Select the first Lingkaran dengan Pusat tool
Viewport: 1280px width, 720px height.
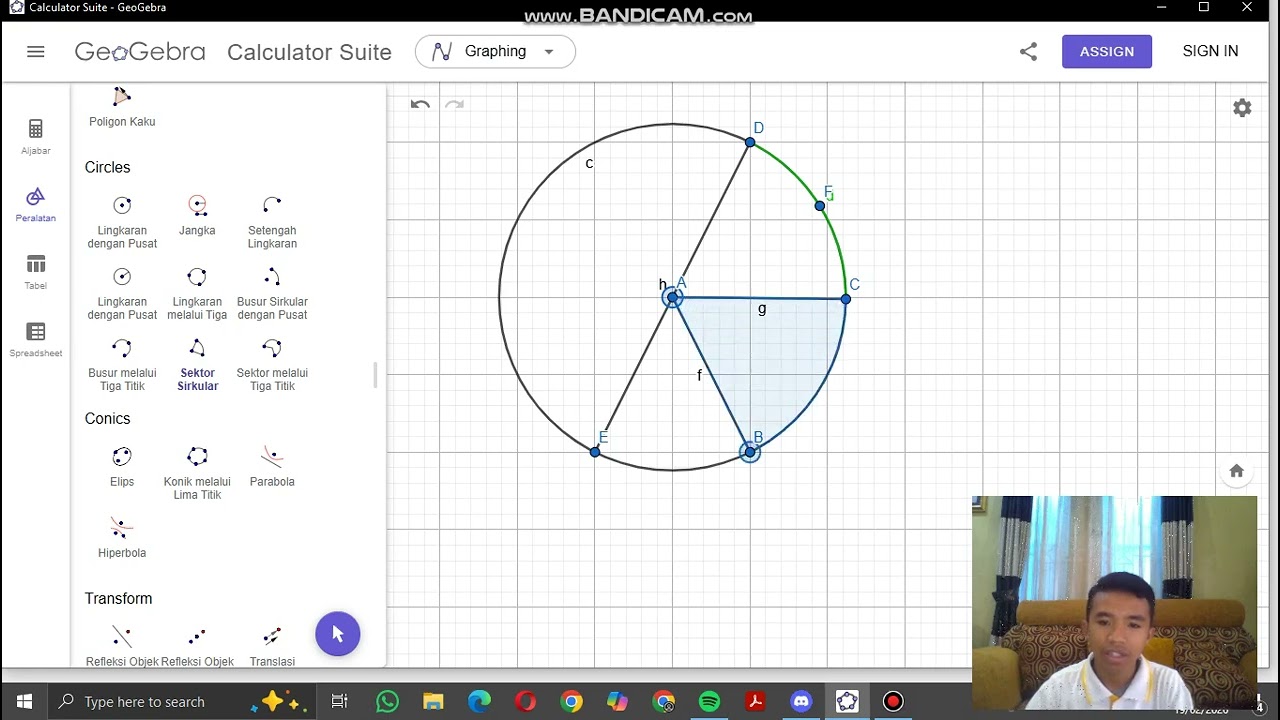click(122, 221)
